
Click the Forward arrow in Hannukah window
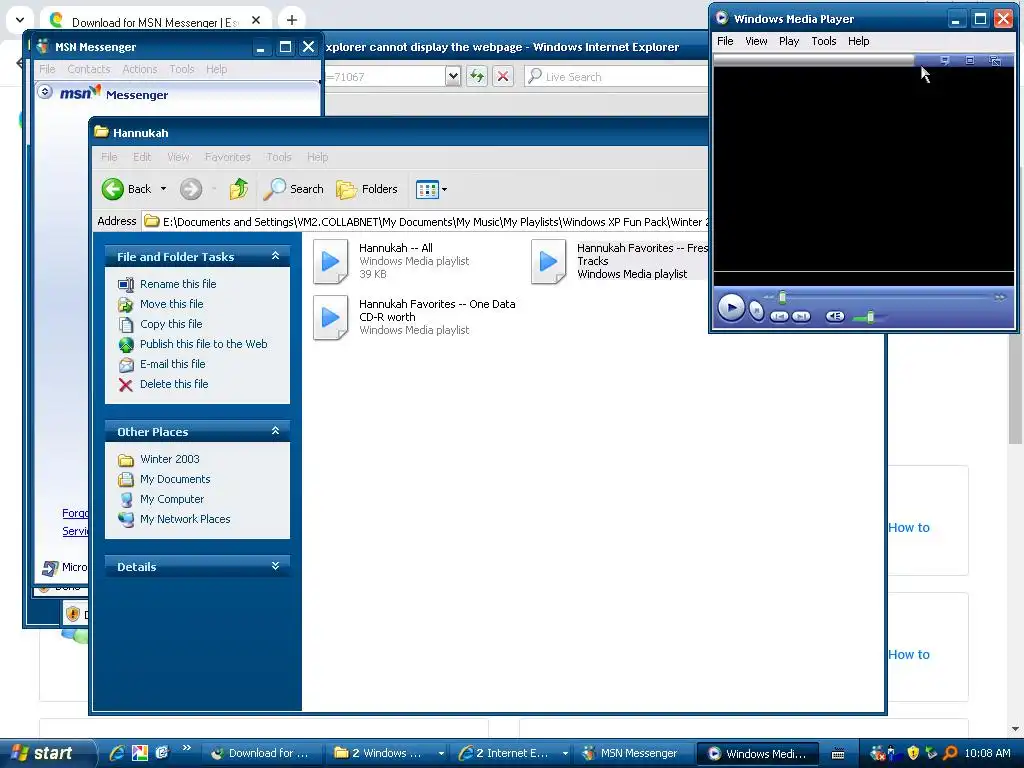[191, 189]
